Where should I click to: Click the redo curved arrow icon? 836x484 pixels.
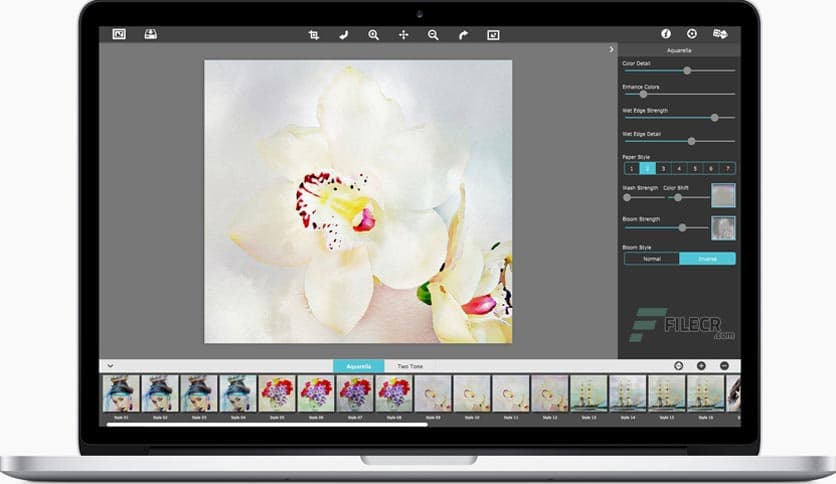point(463,35)
